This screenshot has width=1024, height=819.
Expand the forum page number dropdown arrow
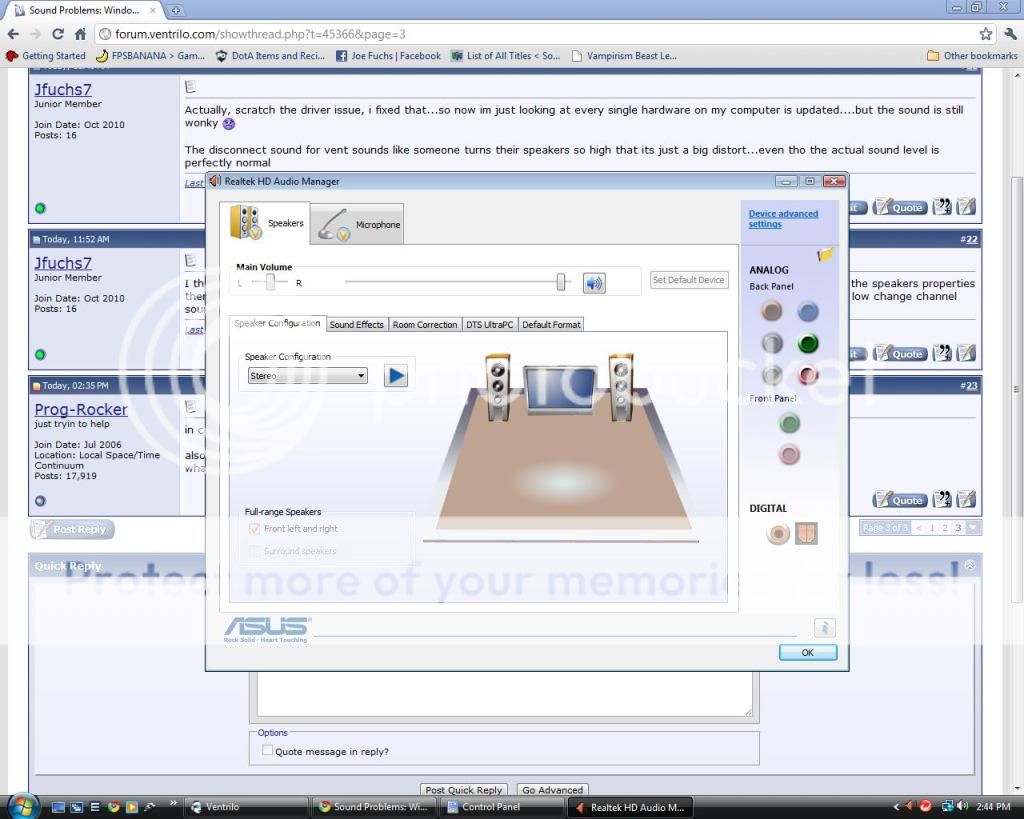point(973,528)
